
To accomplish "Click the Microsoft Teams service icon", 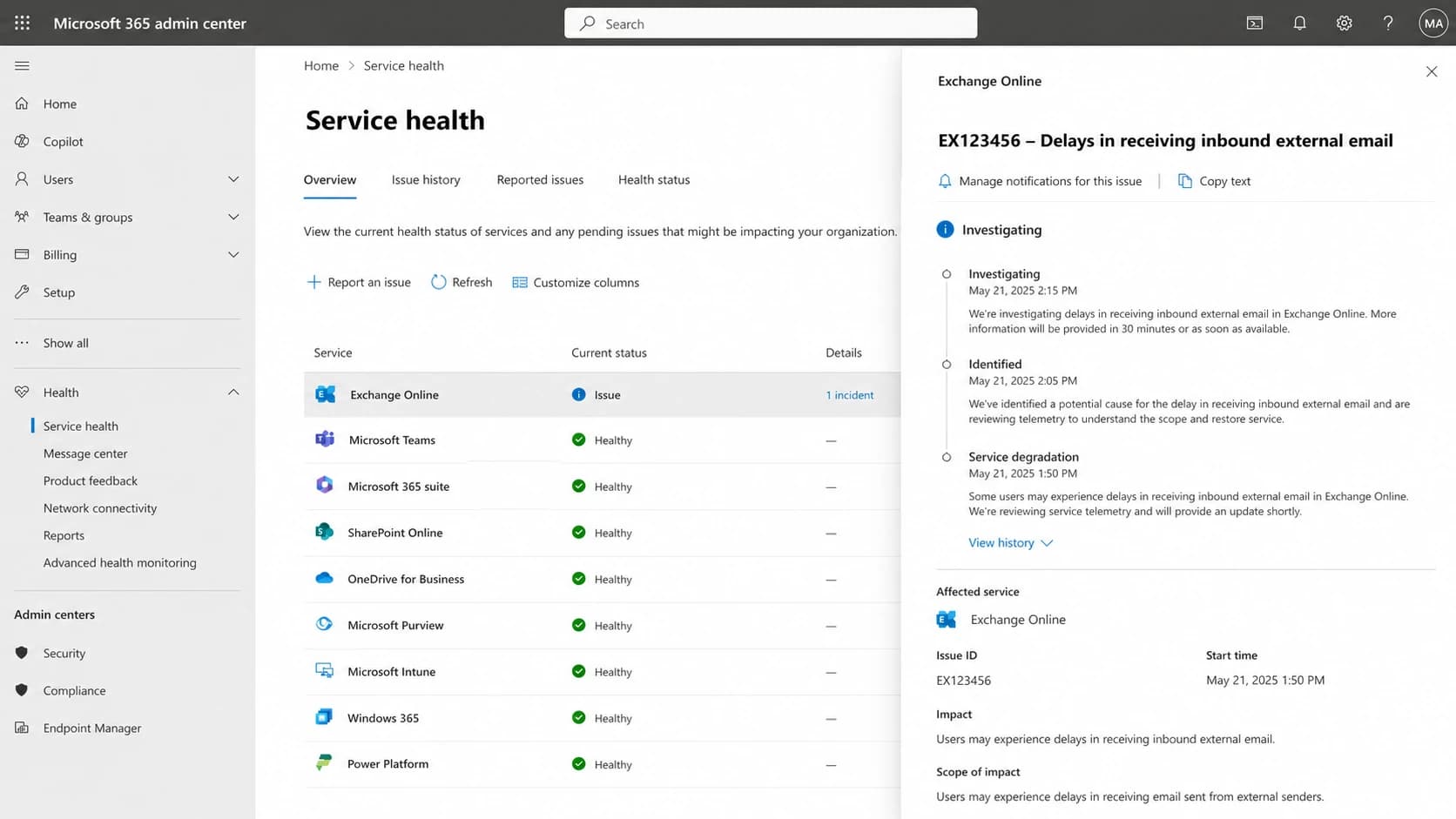I will [325, 440].
